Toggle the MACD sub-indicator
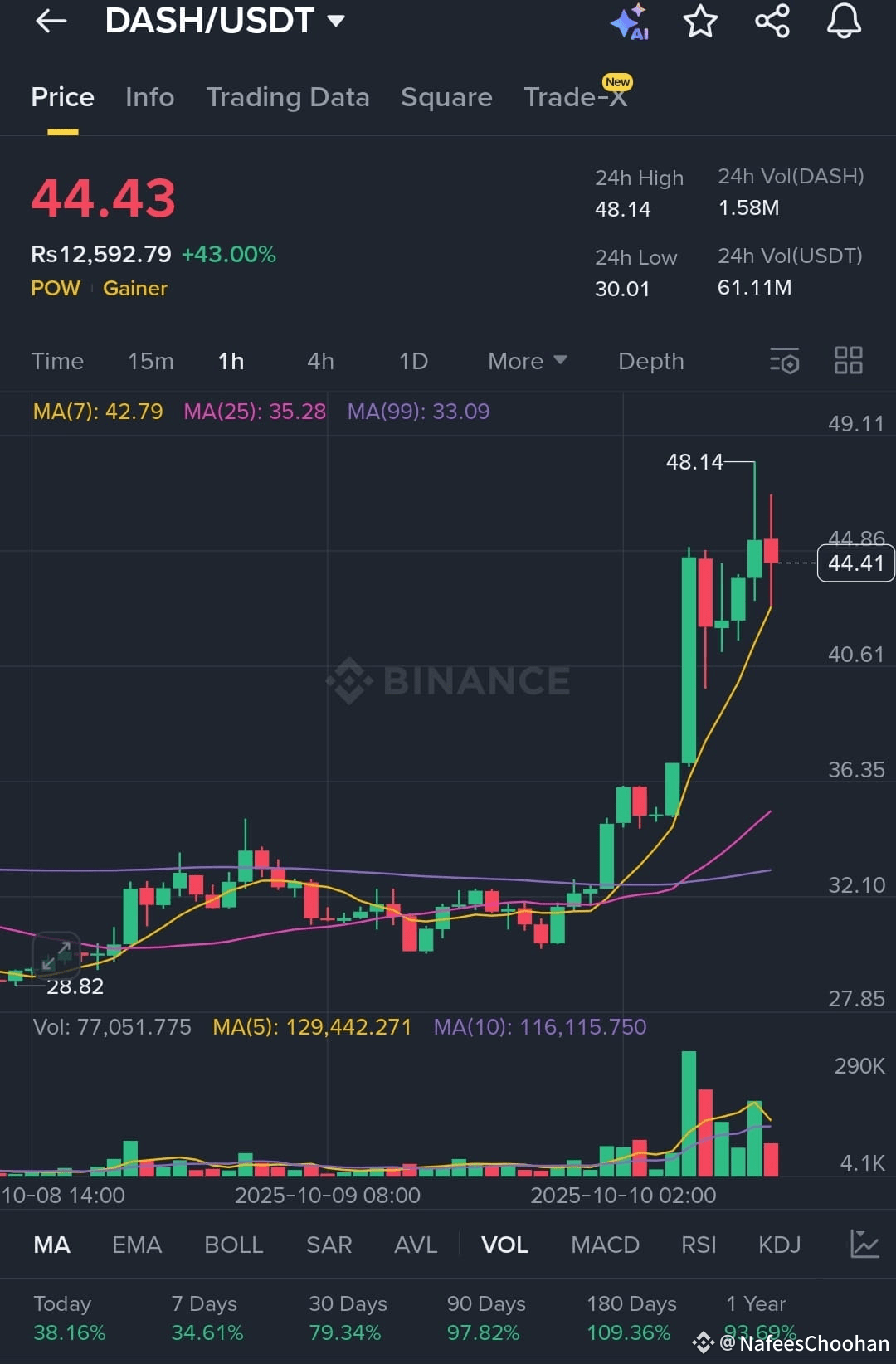896x1364 pixels. [605, 1245]
